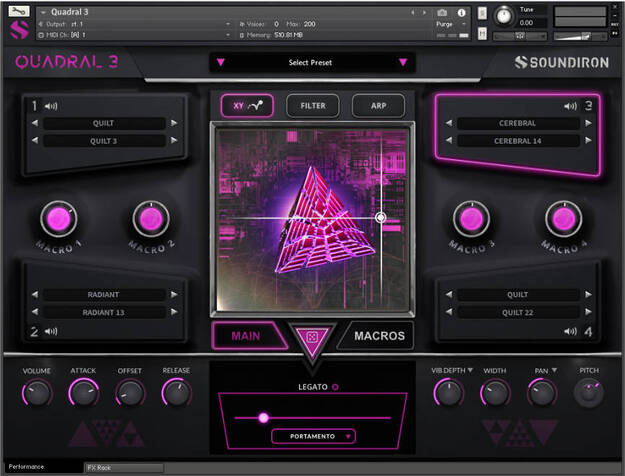Toggle the XY pad mode button
Image resolution: width=625 pixels, height=476 pixels.
click(x=247, y=105)
